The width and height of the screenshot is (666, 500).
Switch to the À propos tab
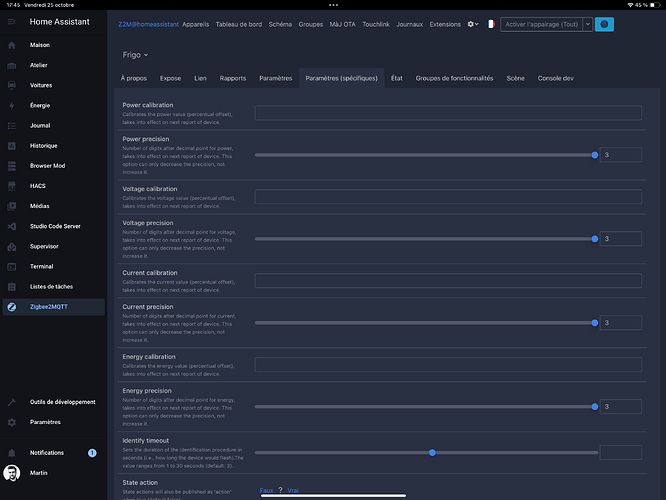click(133, 78)
